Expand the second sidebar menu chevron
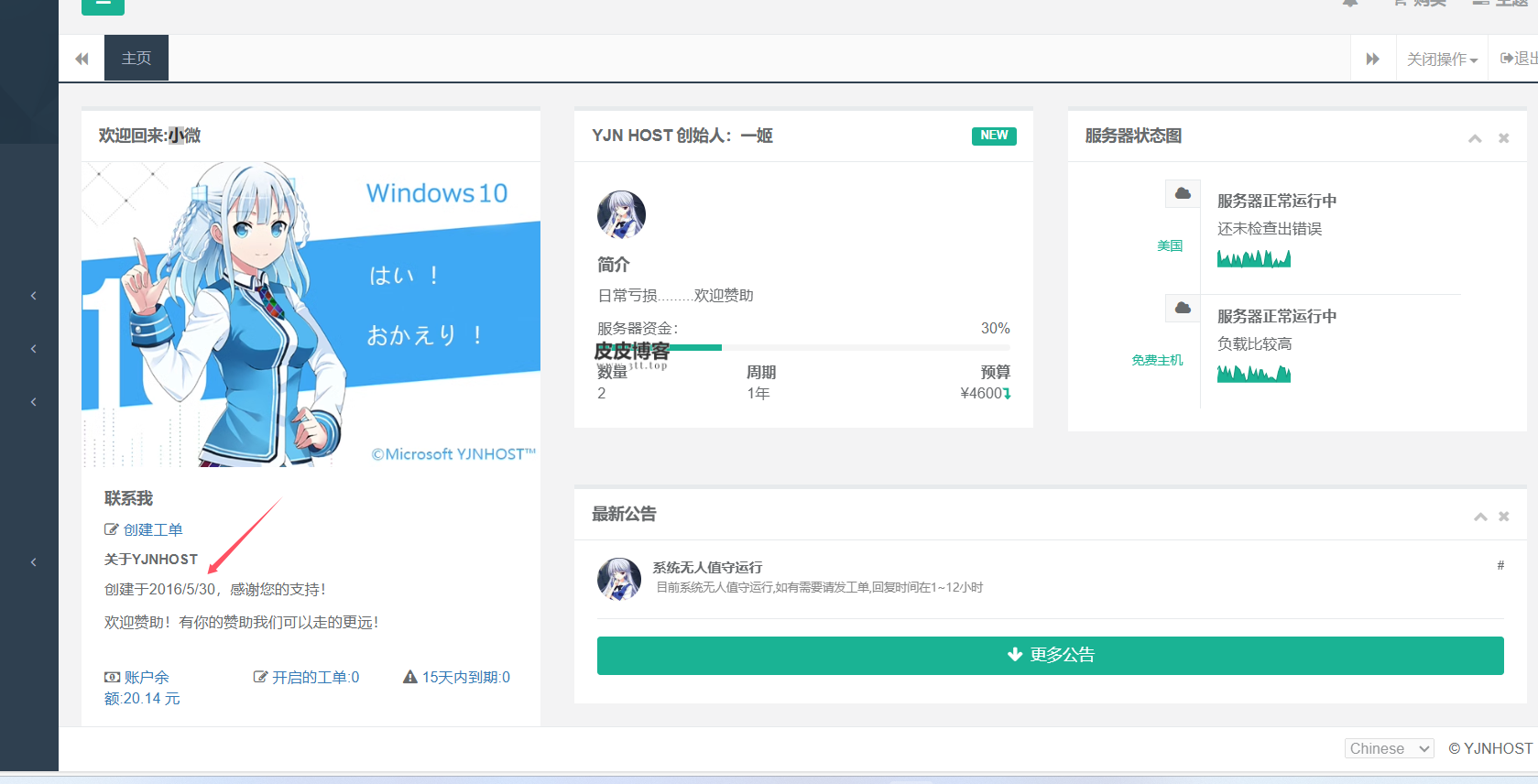This screenshot has width=1538, height=784. [34, 348]
